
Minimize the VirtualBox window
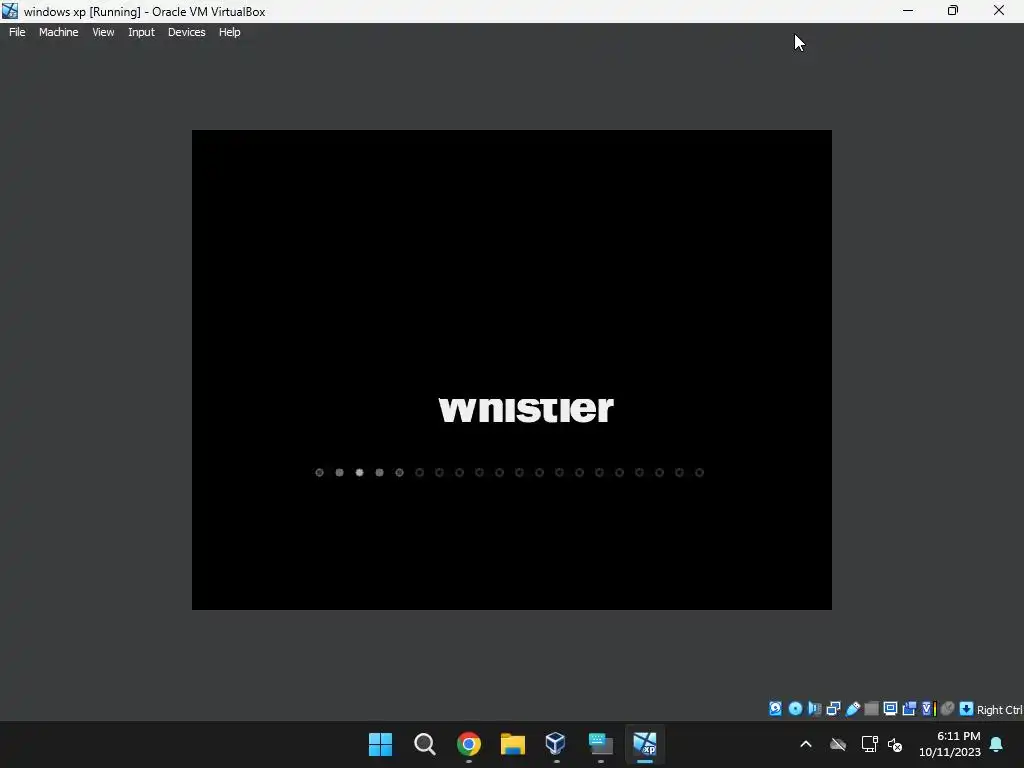908,11
